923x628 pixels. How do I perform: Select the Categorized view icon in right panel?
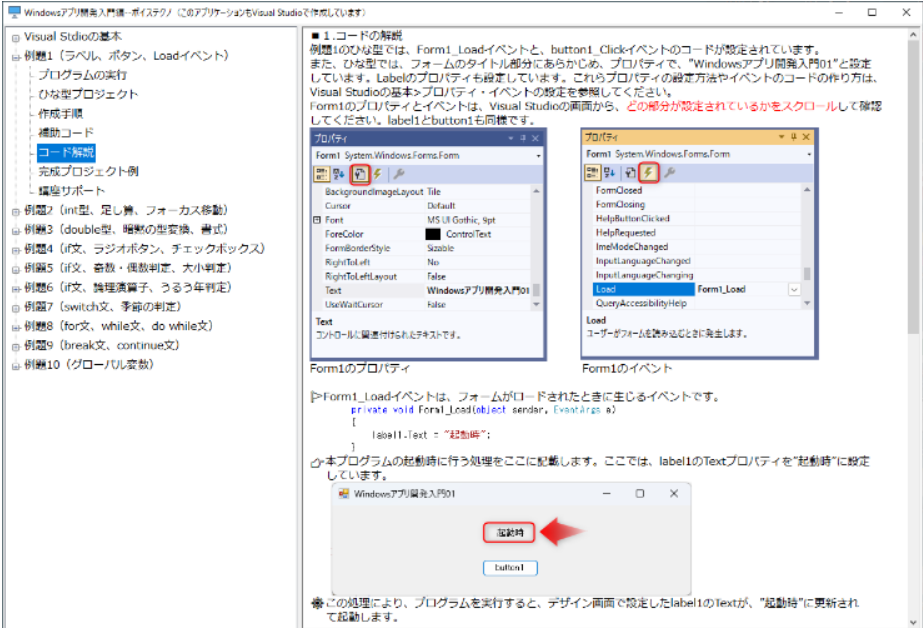[x=593, y=173]
